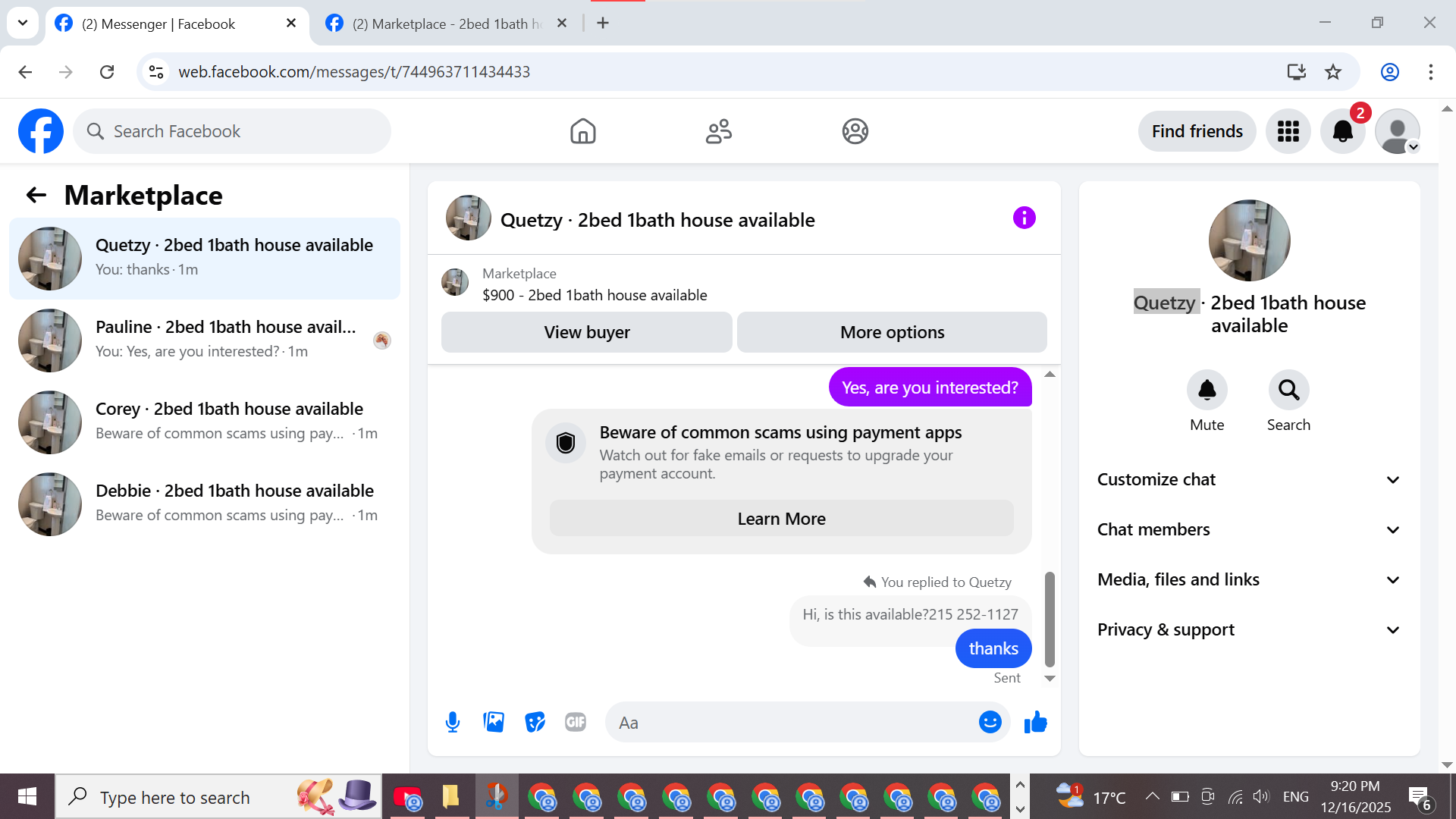Open the weather widget showing 17°C
The width and height of the screenshot is (1456, 819).
click(1091, 797)
